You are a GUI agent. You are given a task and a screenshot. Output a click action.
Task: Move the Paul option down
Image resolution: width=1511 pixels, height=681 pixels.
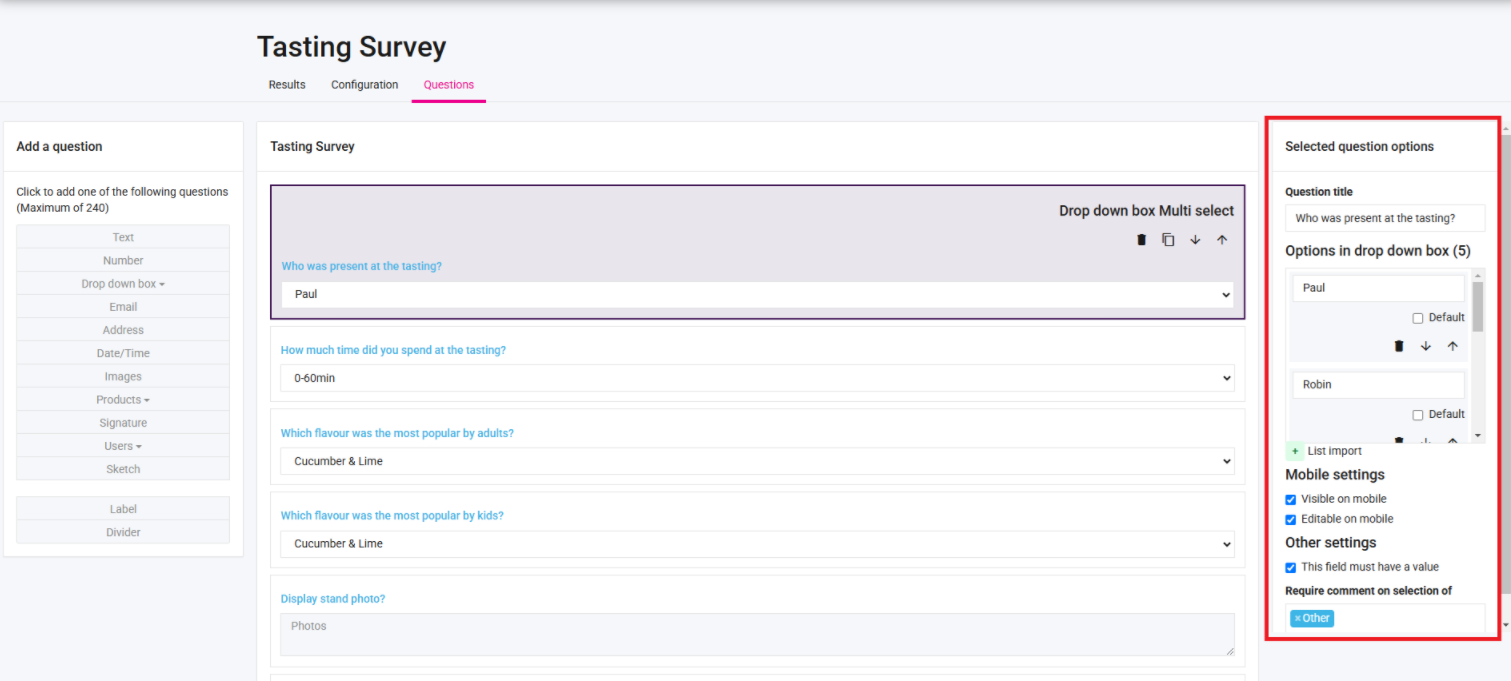[1426, 346]
